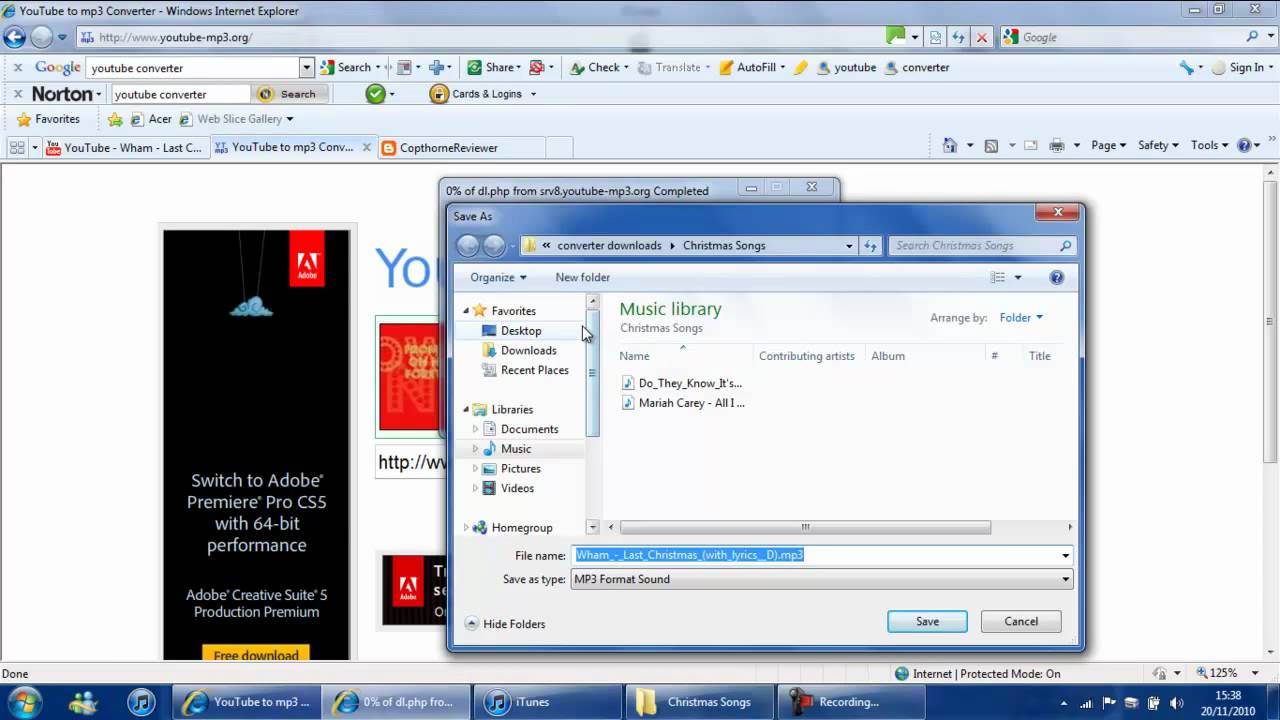
Task: Switch to the YouTube - Wham tab
Action: click(123, 147)
